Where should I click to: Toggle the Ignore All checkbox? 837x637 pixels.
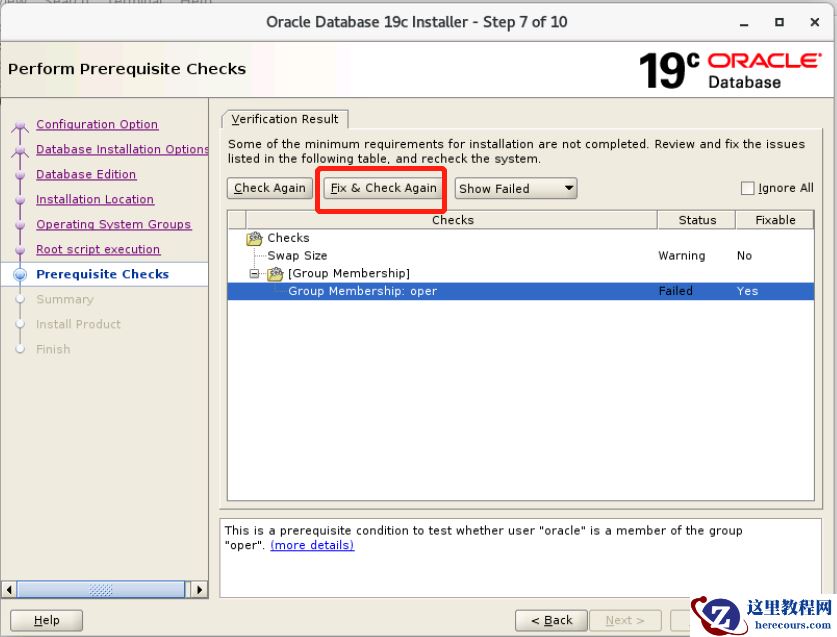click(x=747, y=188)
